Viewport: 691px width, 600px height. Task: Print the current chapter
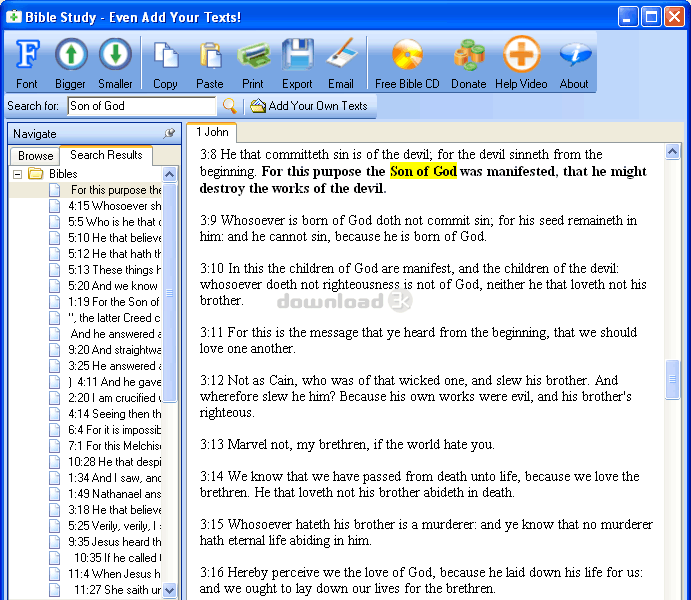coord(253,55)
